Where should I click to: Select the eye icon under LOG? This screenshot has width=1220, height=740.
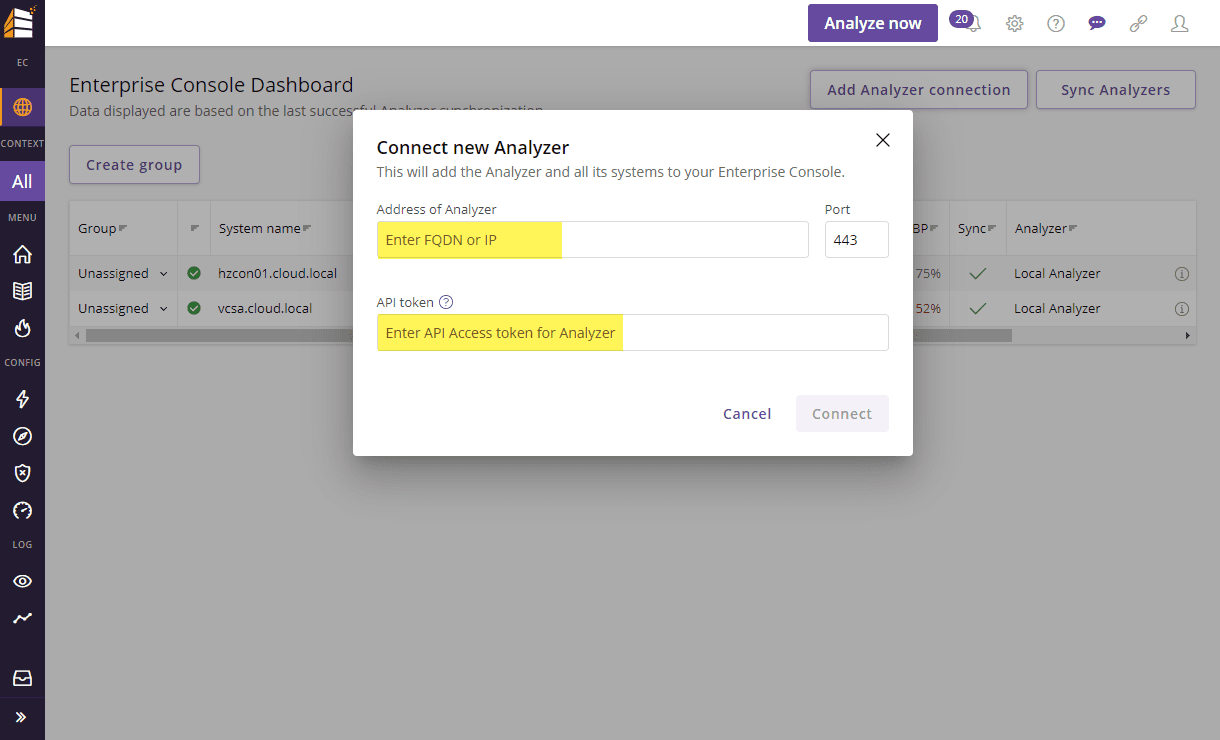coord(22,580)
